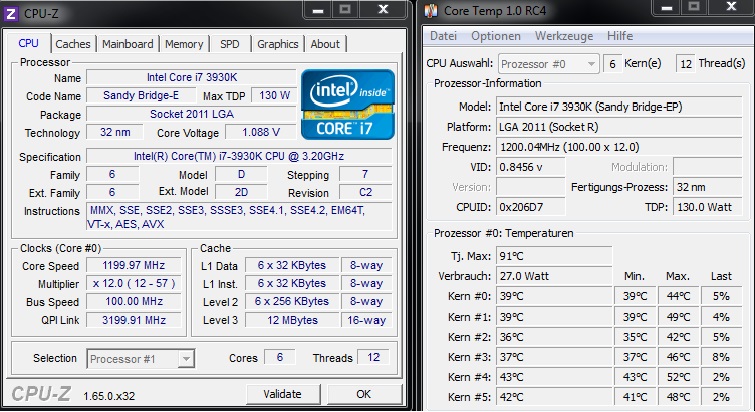The height and width of the screenshot is (412, 755).
Task: Click the Ext. Model value 2D
Action: click(241, 193)
